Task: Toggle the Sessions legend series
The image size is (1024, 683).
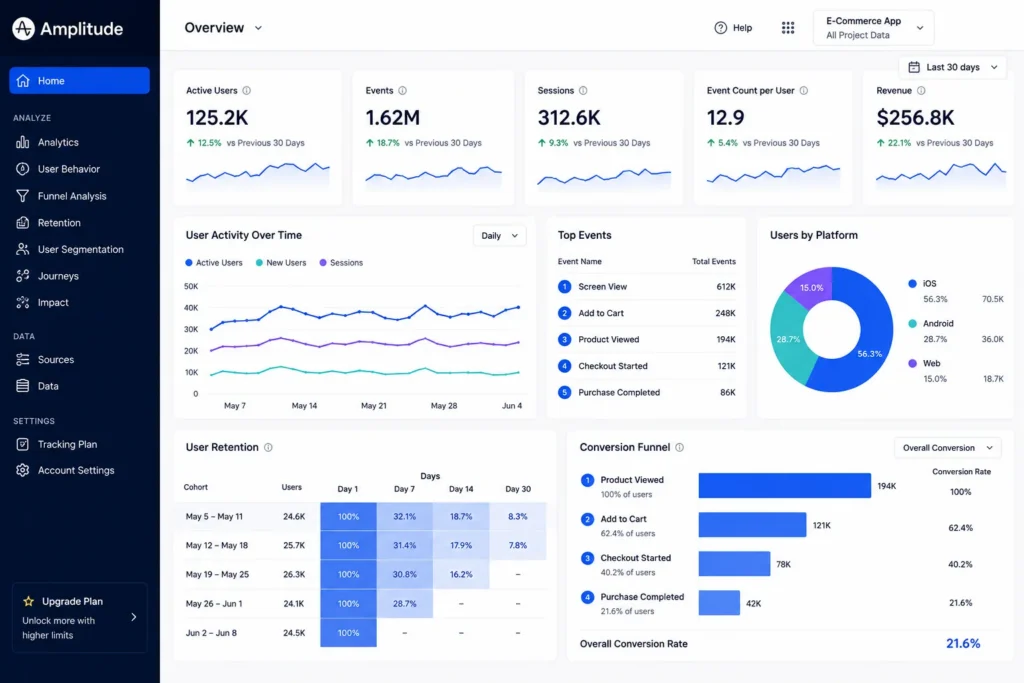Action: click(x=341, y=262)
